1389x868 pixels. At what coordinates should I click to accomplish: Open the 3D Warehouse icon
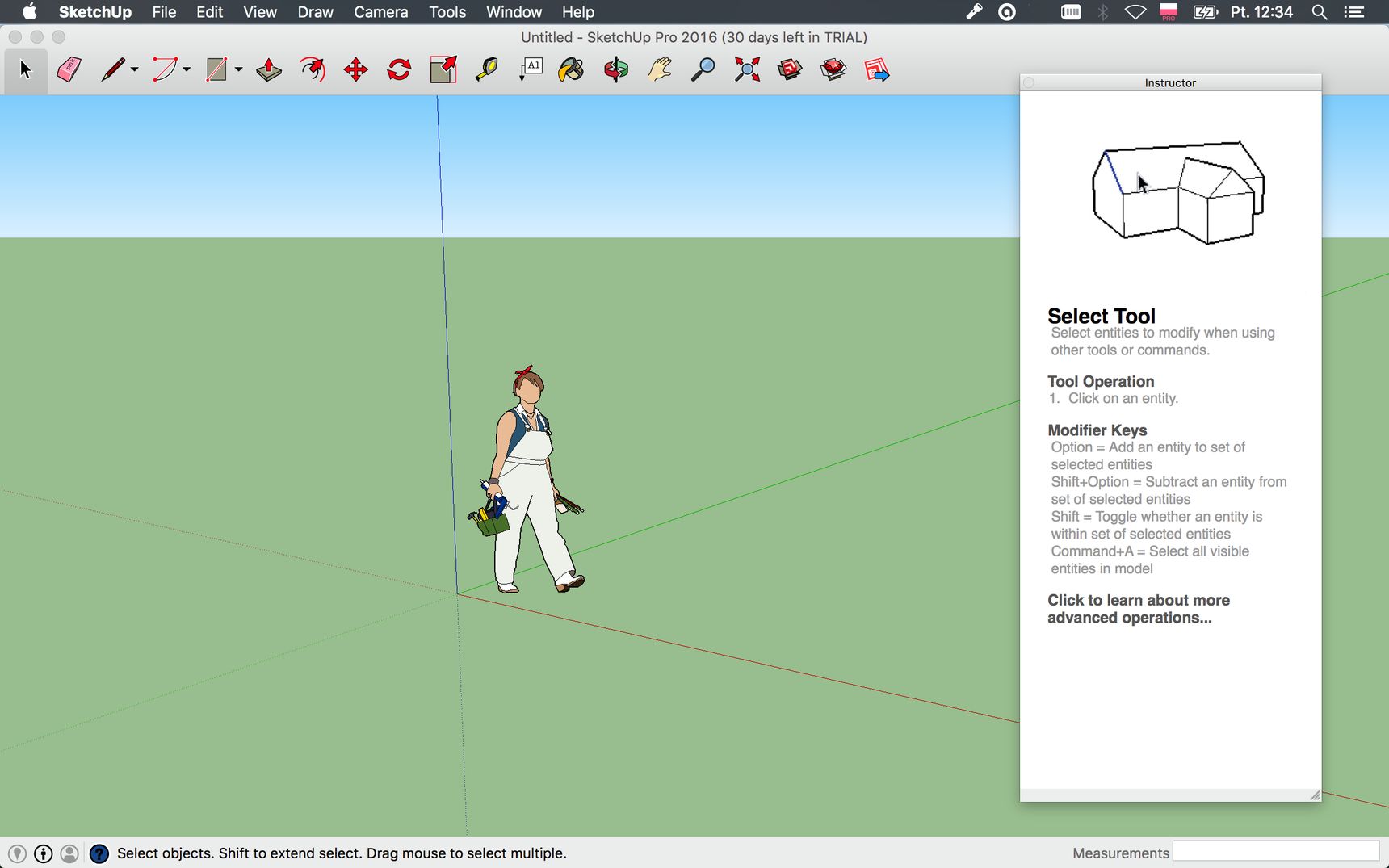tap(790, 70)
